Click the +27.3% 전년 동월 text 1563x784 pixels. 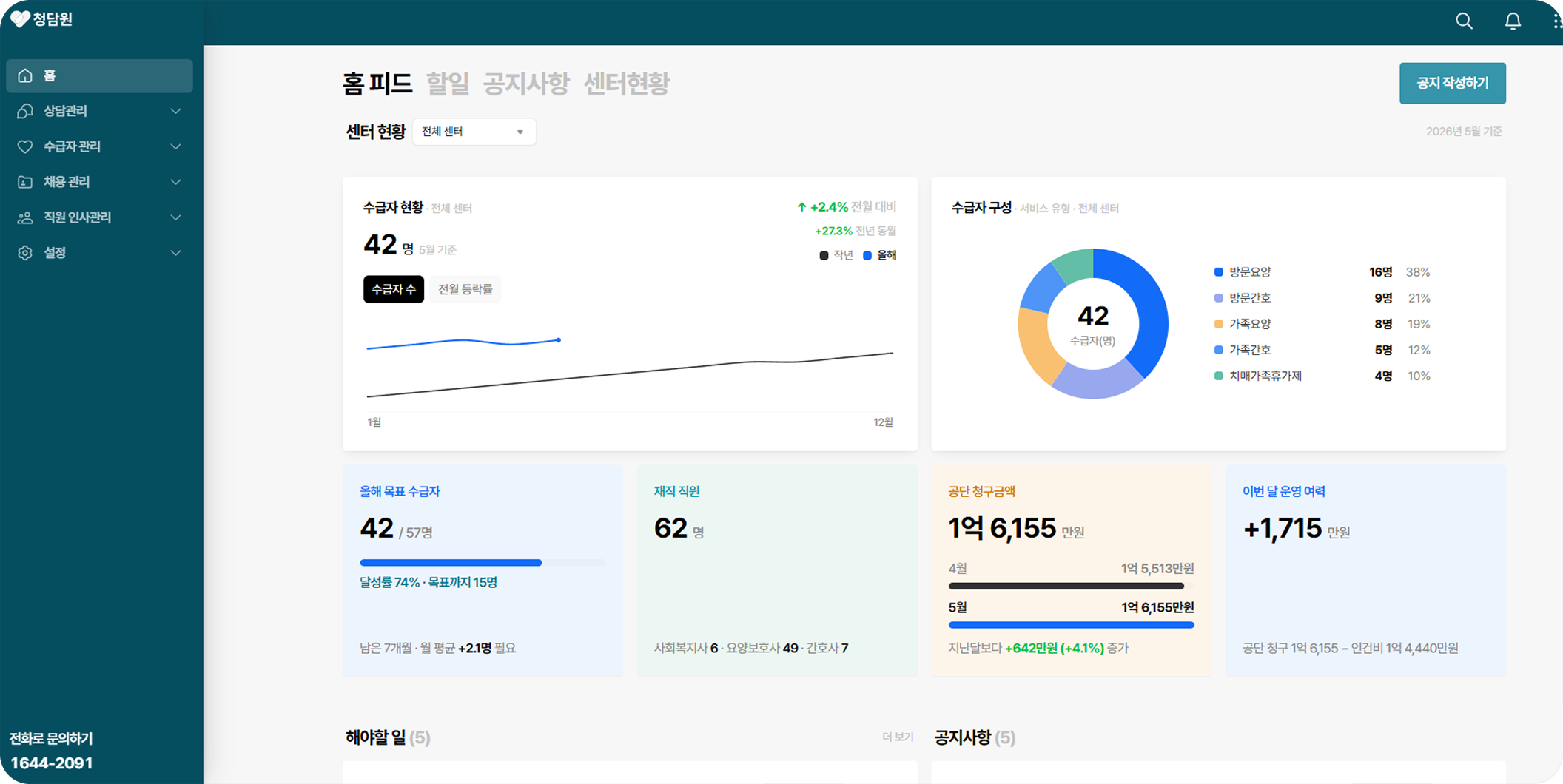pos(856,231)
